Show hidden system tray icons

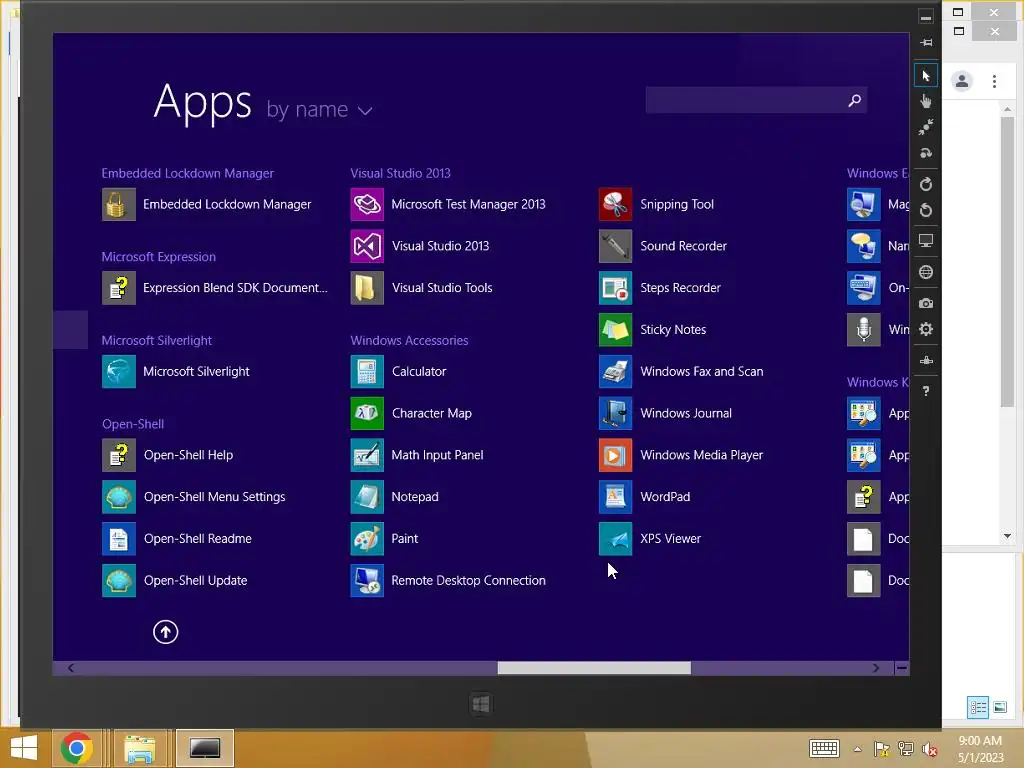(x=857, y=749)
